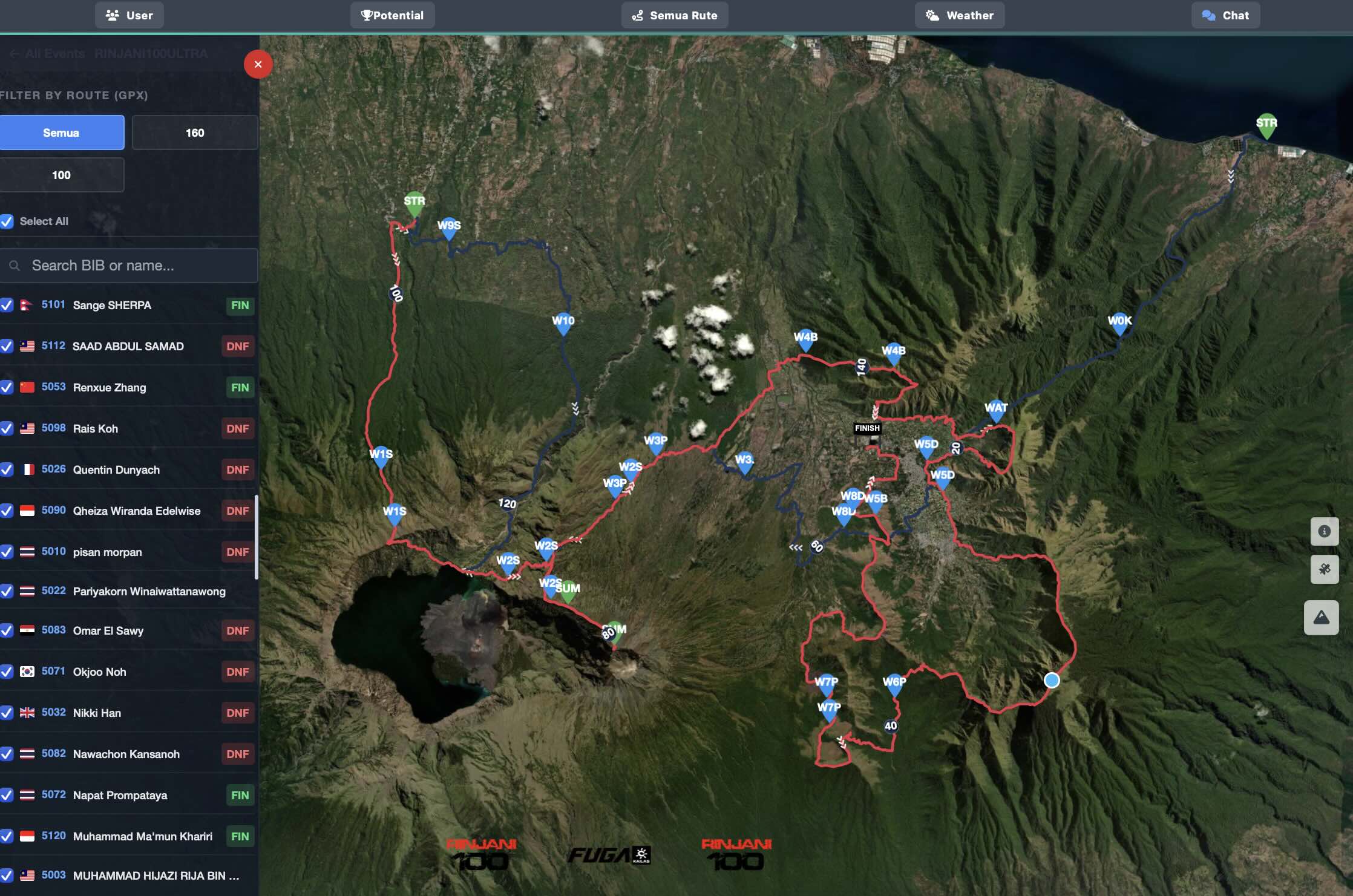This screenshot has height=896, width=1353.
Task: Uncheck runner 5098 Rais Koh
Action: [7, 428]
